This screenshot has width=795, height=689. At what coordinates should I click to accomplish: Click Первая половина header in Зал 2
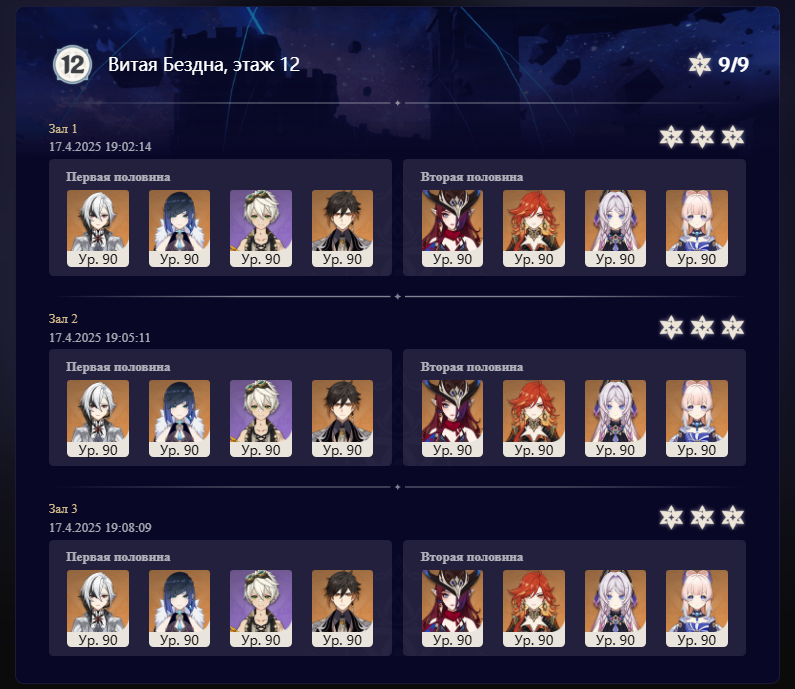[118, 367]
